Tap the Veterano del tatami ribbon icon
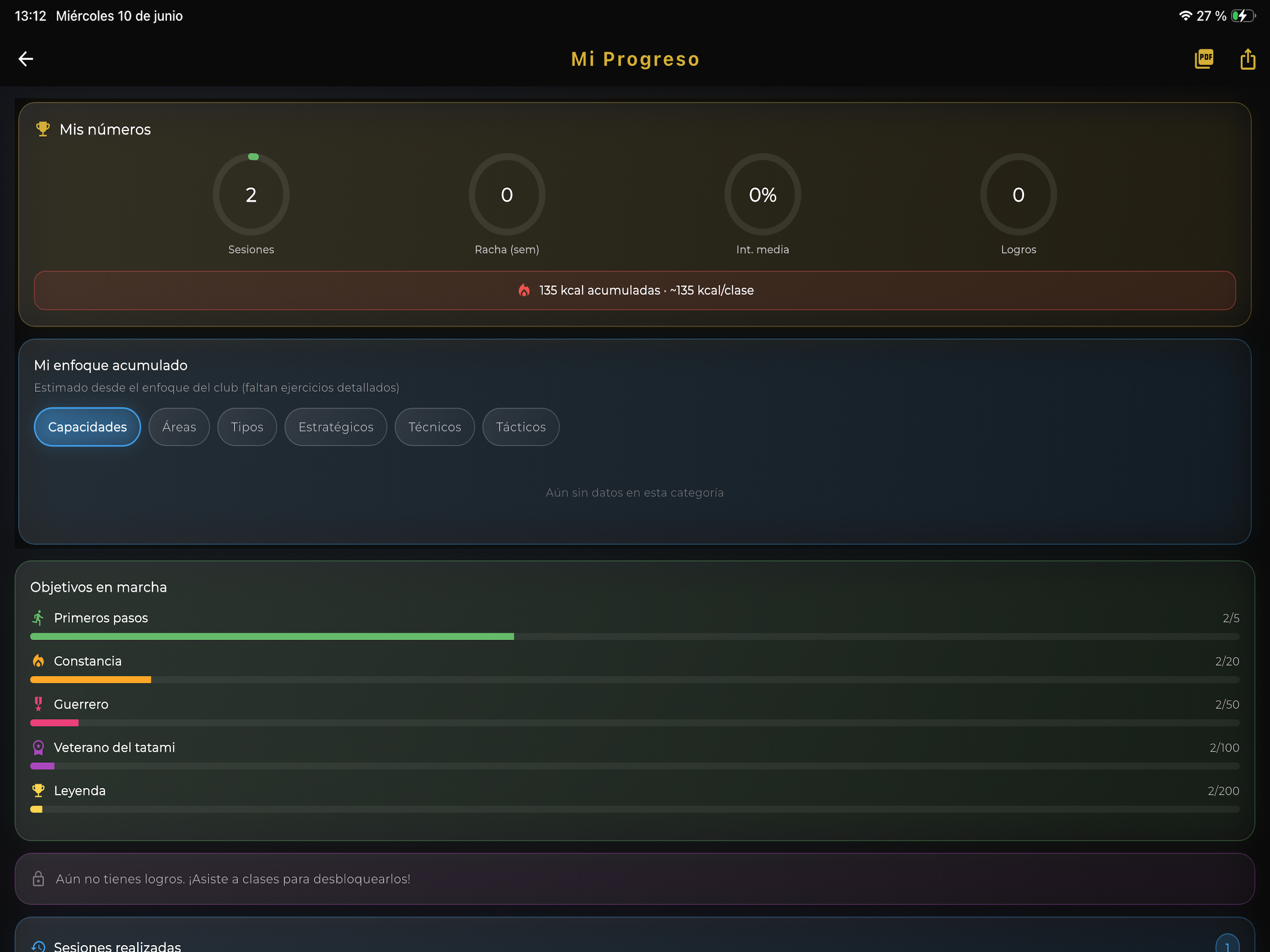The width and height of the screenshot is (1270, 952). coord(38,747)
